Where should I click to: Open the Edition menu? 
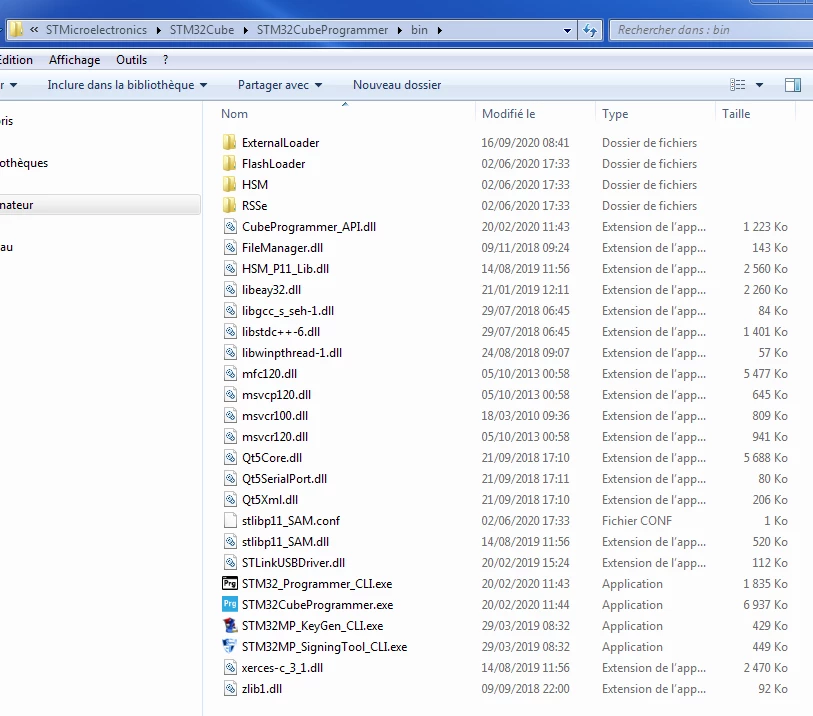pyautogui.click(x=16, y=60)
